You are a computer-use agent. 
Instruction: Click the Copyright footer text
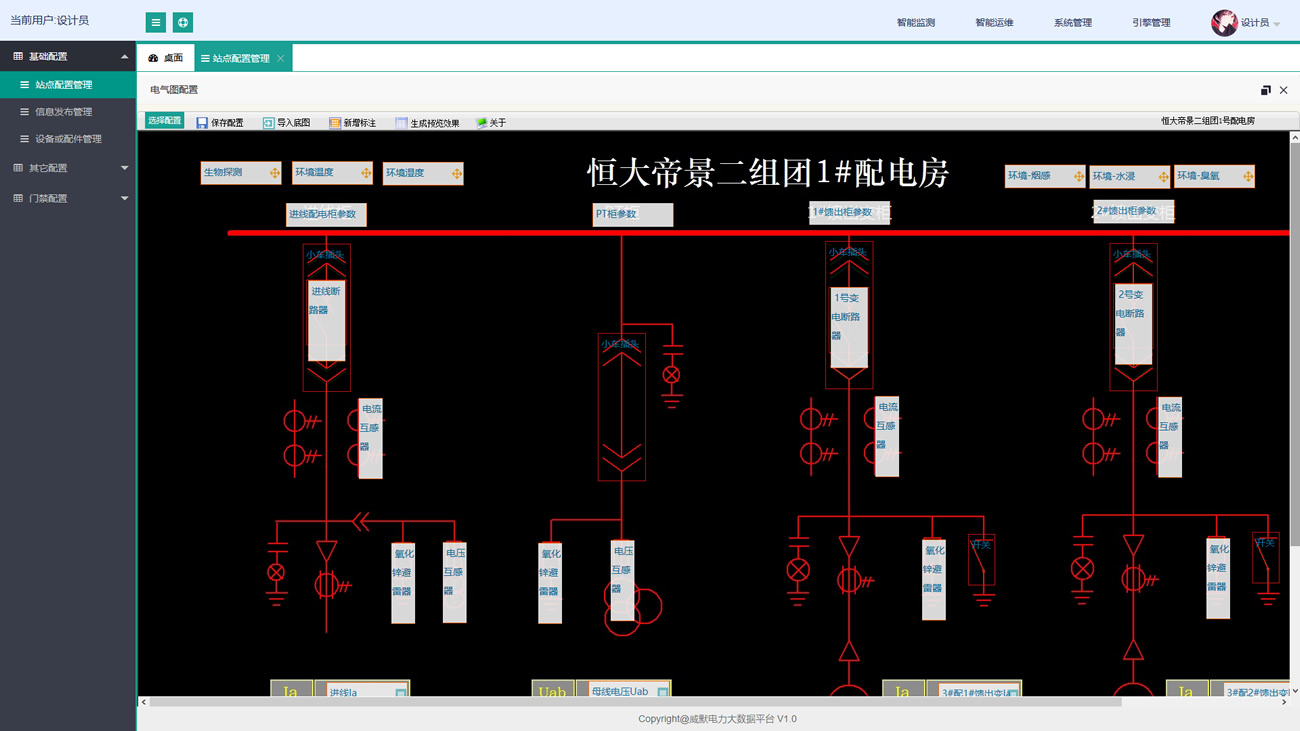pos(717,719)
